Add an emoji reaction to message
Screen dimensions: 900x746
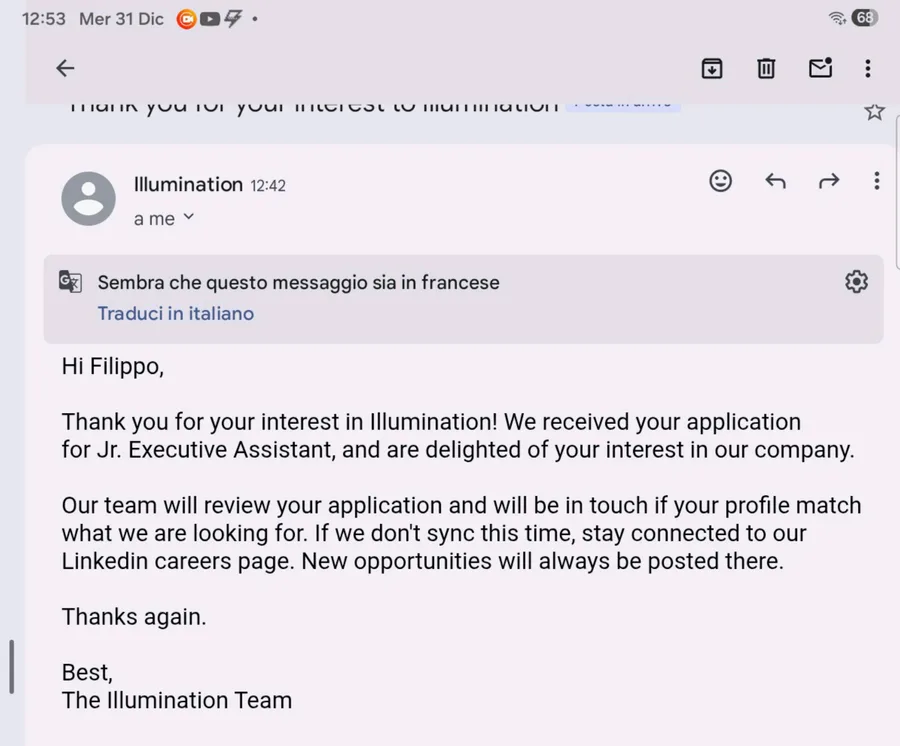coord(720,181)
